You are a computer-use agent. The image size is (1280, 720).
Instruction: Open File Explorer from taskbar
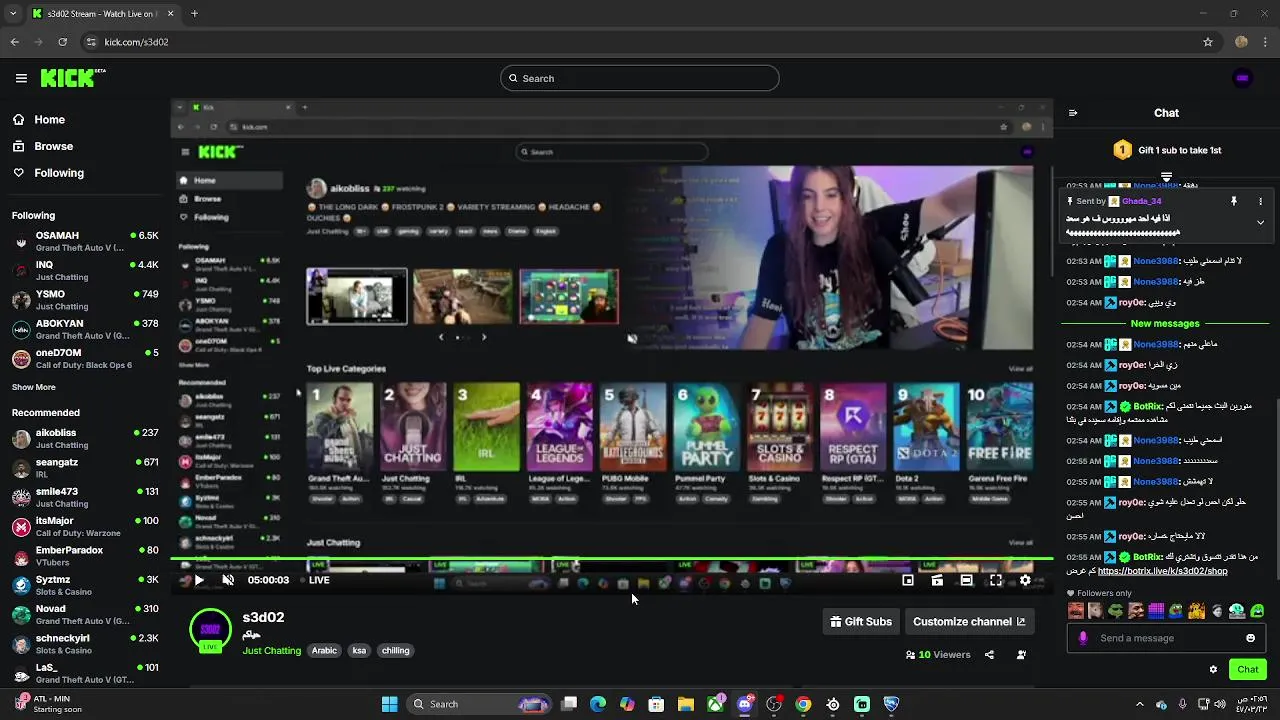[x=685, y=704]
